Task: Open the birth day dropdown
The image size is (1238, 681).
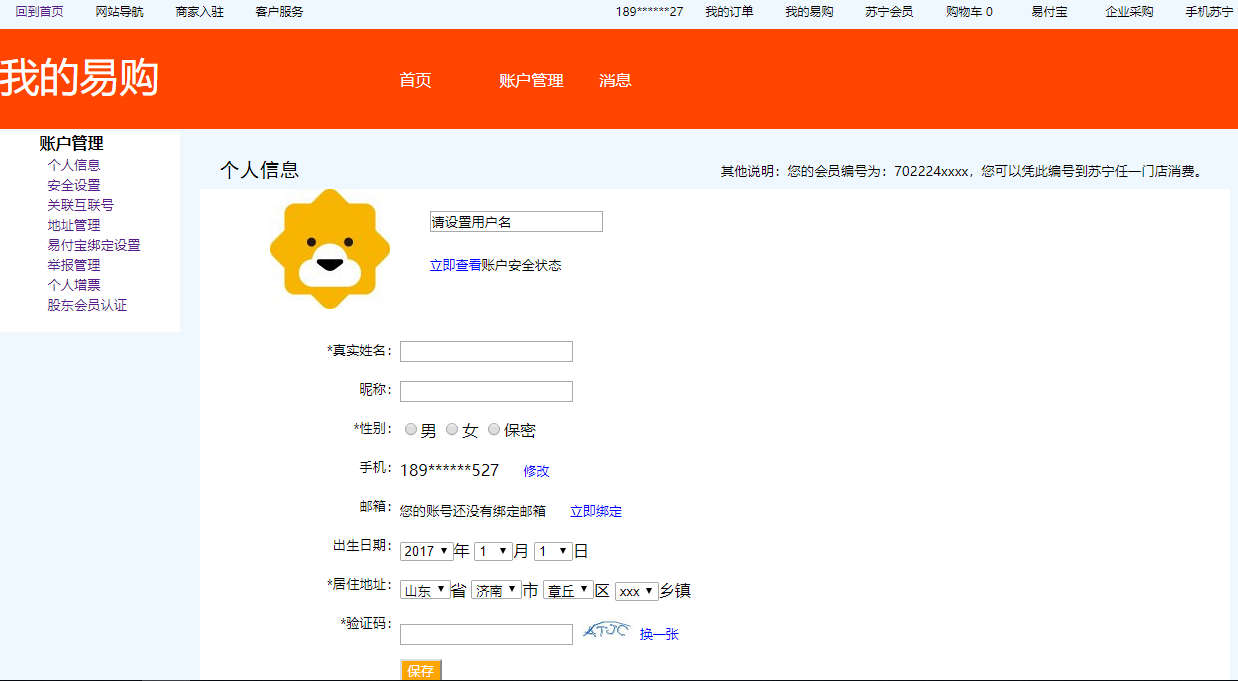Action: (553, 551)
